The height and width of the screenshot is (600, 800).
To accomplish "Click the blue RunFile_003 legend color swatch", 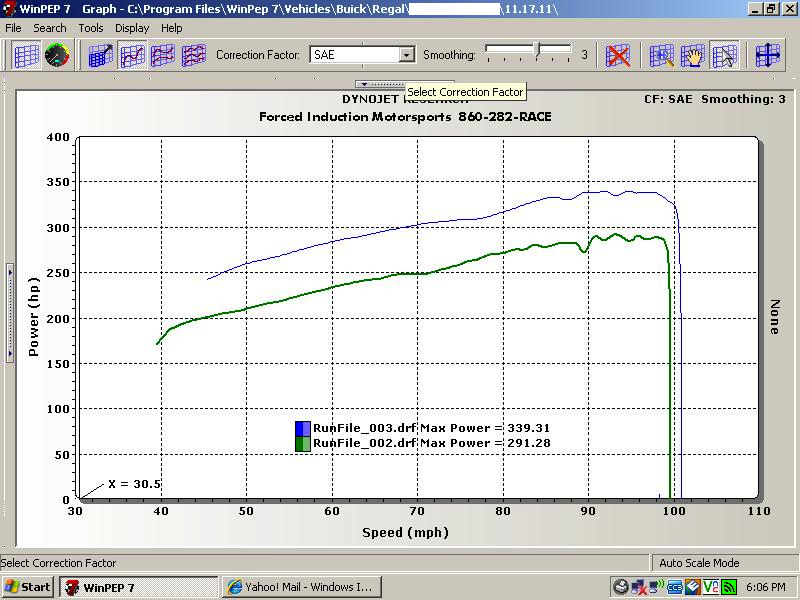I will [x=303, y=428].
